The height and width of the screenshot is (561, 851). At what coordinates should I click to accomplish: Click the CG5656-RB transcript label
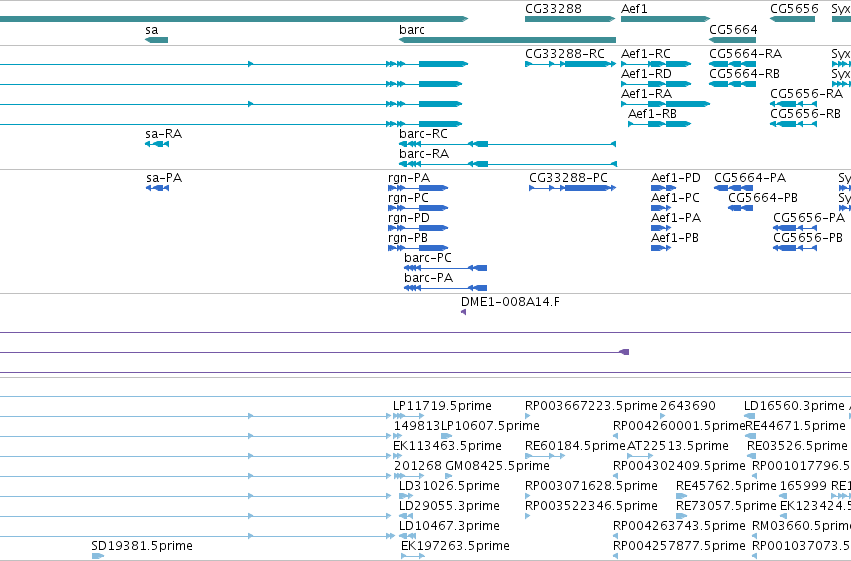point(805,114)
